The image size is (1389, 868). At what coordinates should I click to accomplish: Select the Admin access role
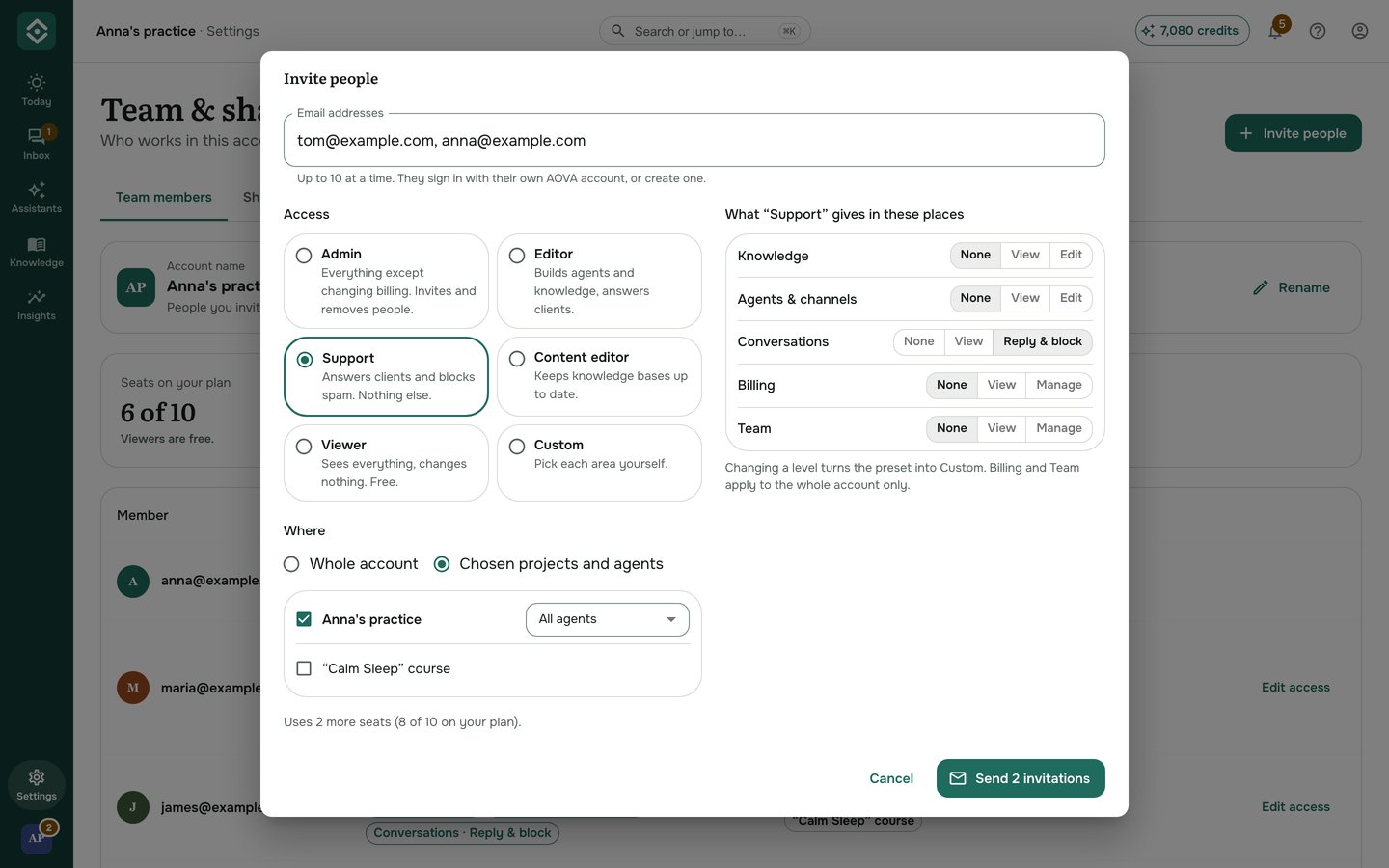coord(386,281)
